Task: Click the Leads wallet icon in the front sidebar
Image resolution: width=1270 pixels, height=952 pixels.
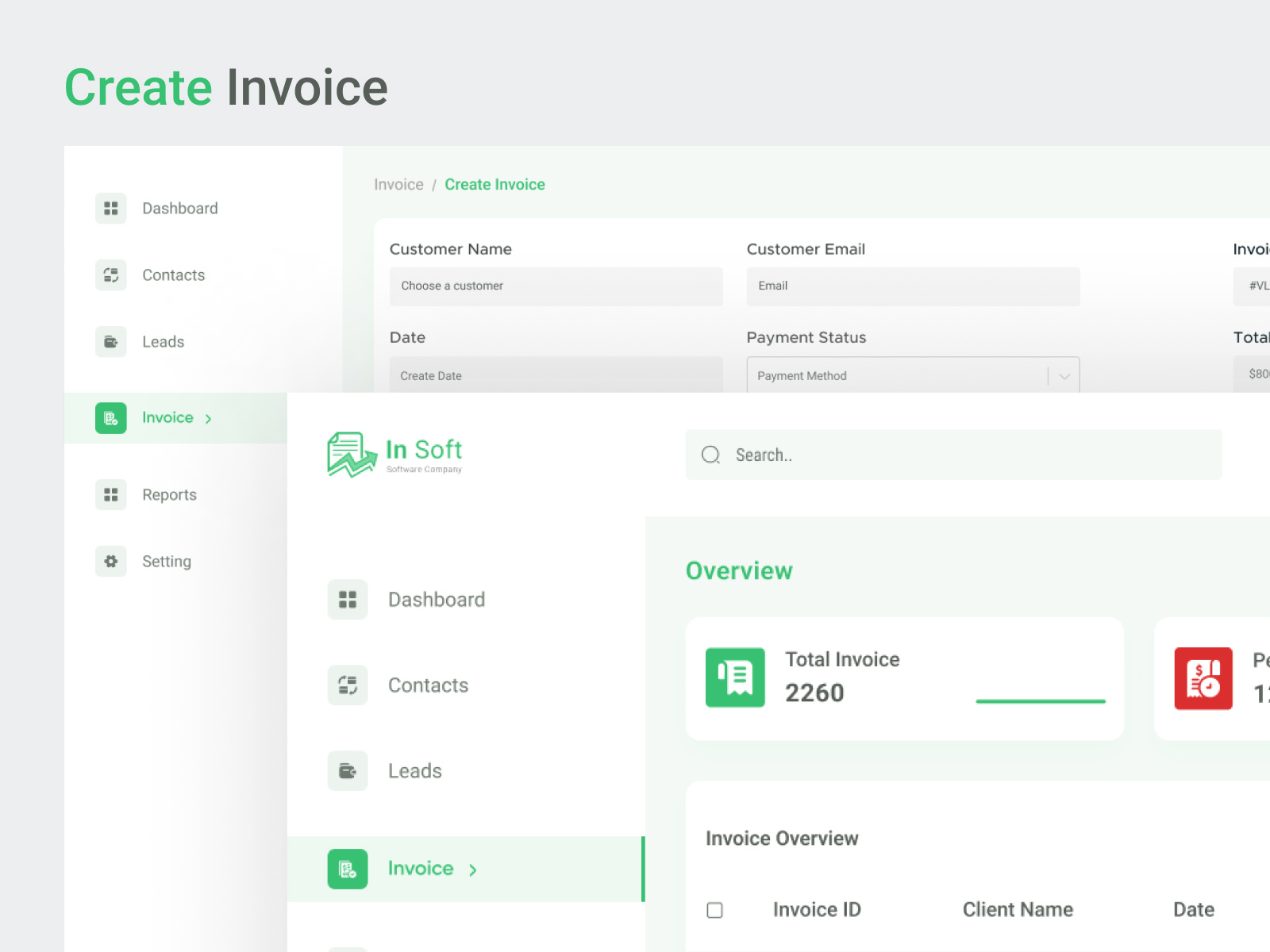Action: pyautogui.click(x=348, y=771)
